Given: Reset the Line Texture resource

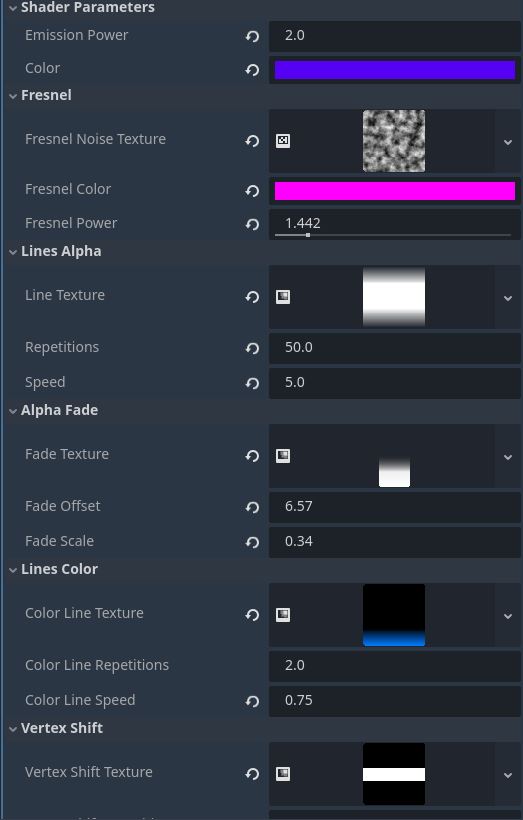Looking at the screenshot, I should pos(252,297).
